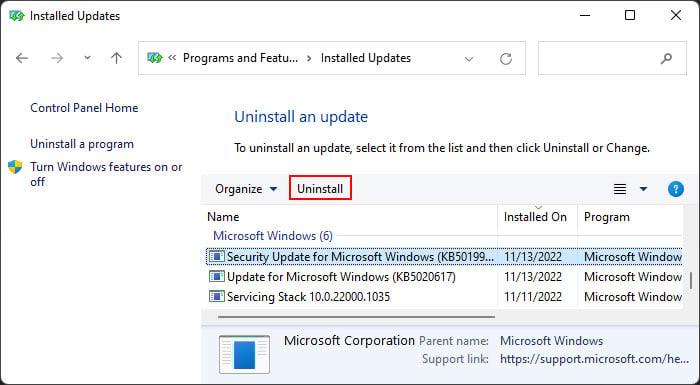The height and width of the screenshot is (385, 700).
Task: Expand the view options arrow
Action: point(643,189)
